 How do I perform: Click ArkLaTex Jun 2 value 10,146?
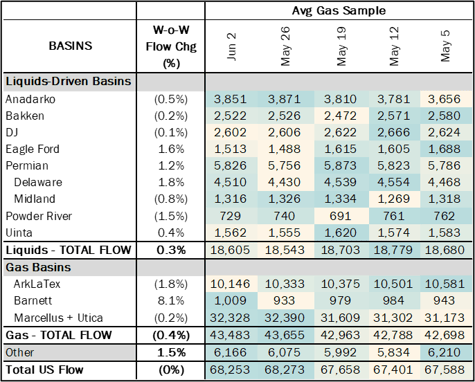[230, 284]
